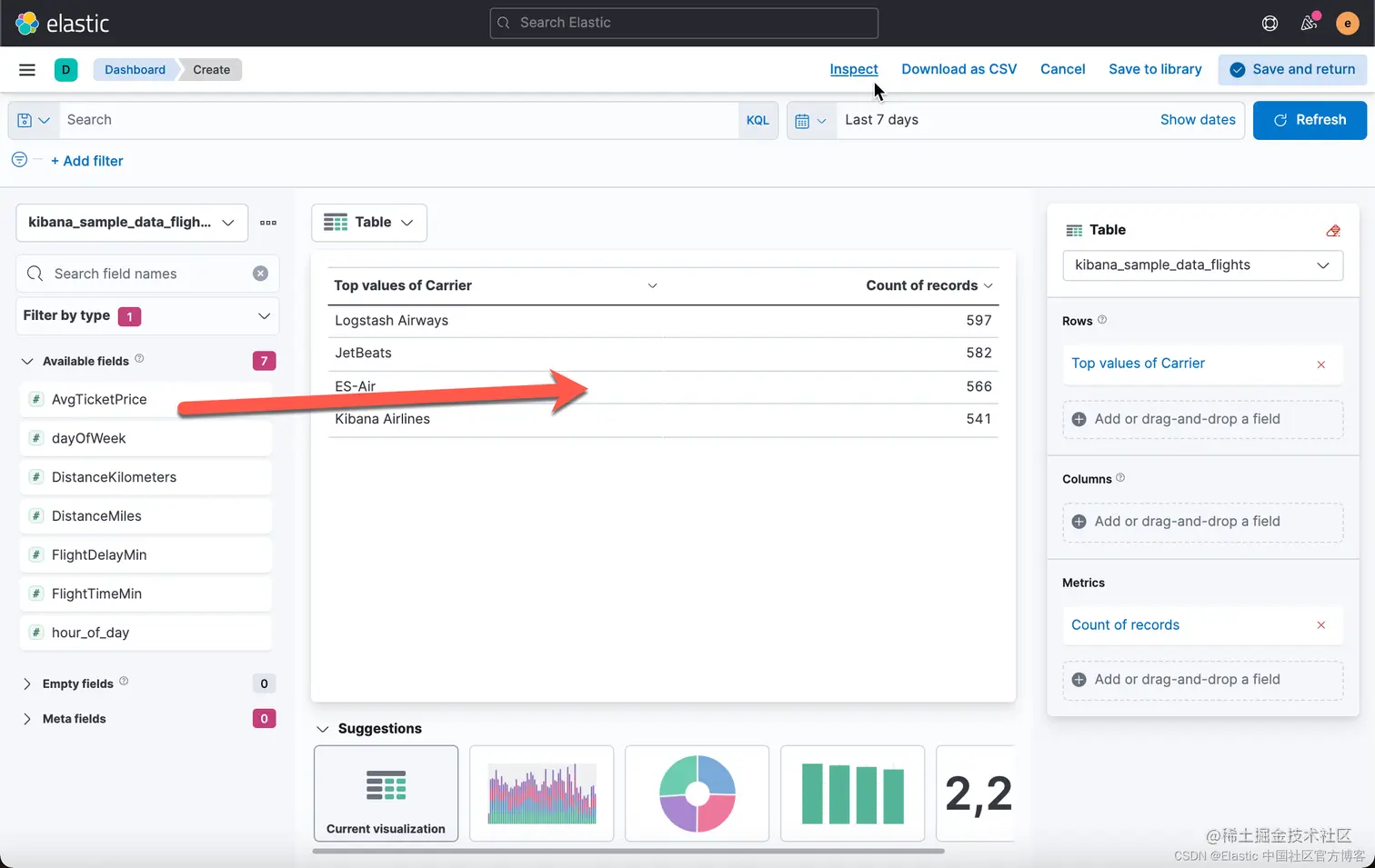
Task: Select the area chart suggestion
Action: pyautogui.click(x=542, y=793)
